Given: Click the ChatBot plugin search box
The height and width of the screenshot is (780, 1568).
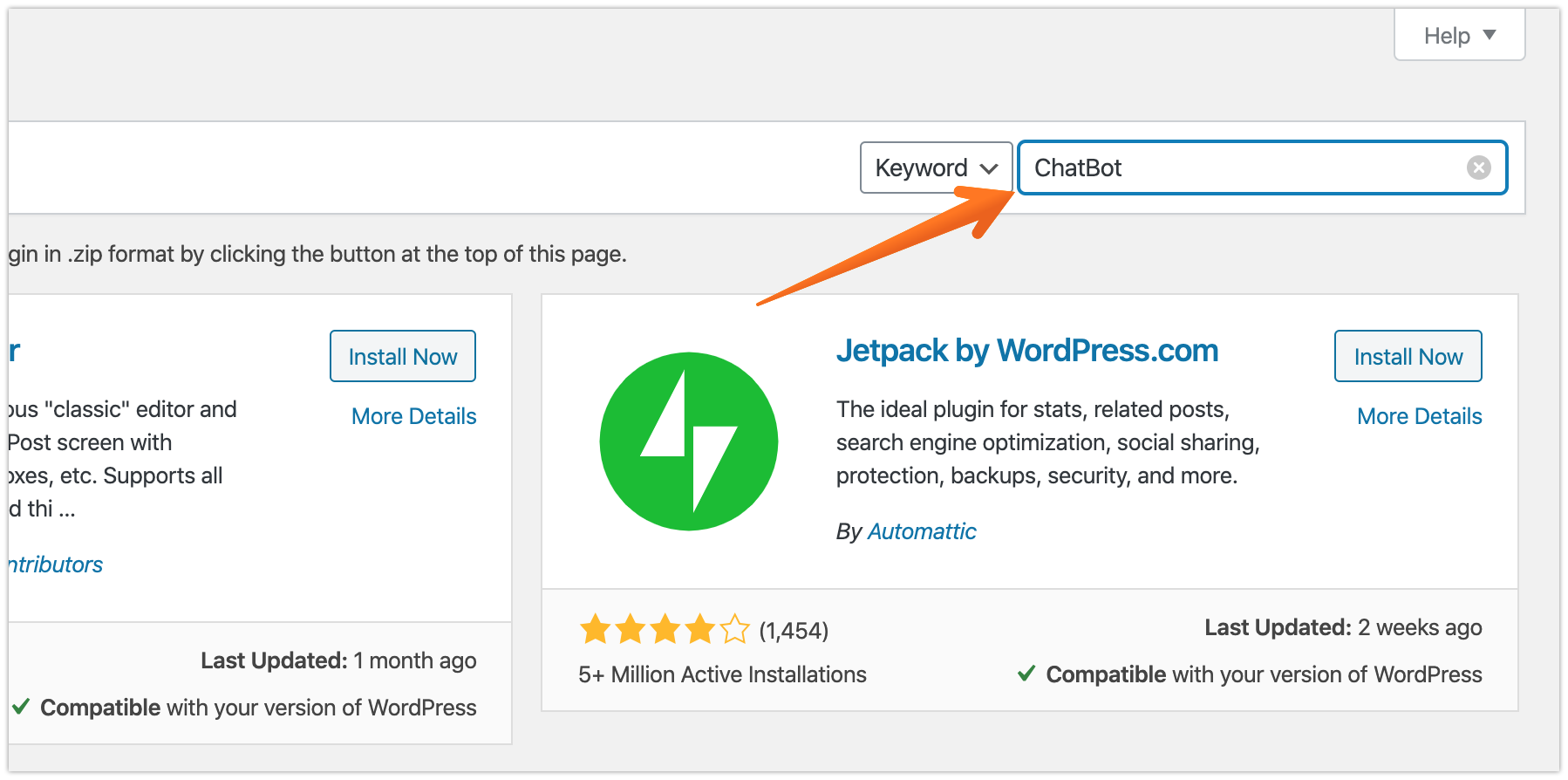Looking at the screenshot, I should tap(1262, 168).
